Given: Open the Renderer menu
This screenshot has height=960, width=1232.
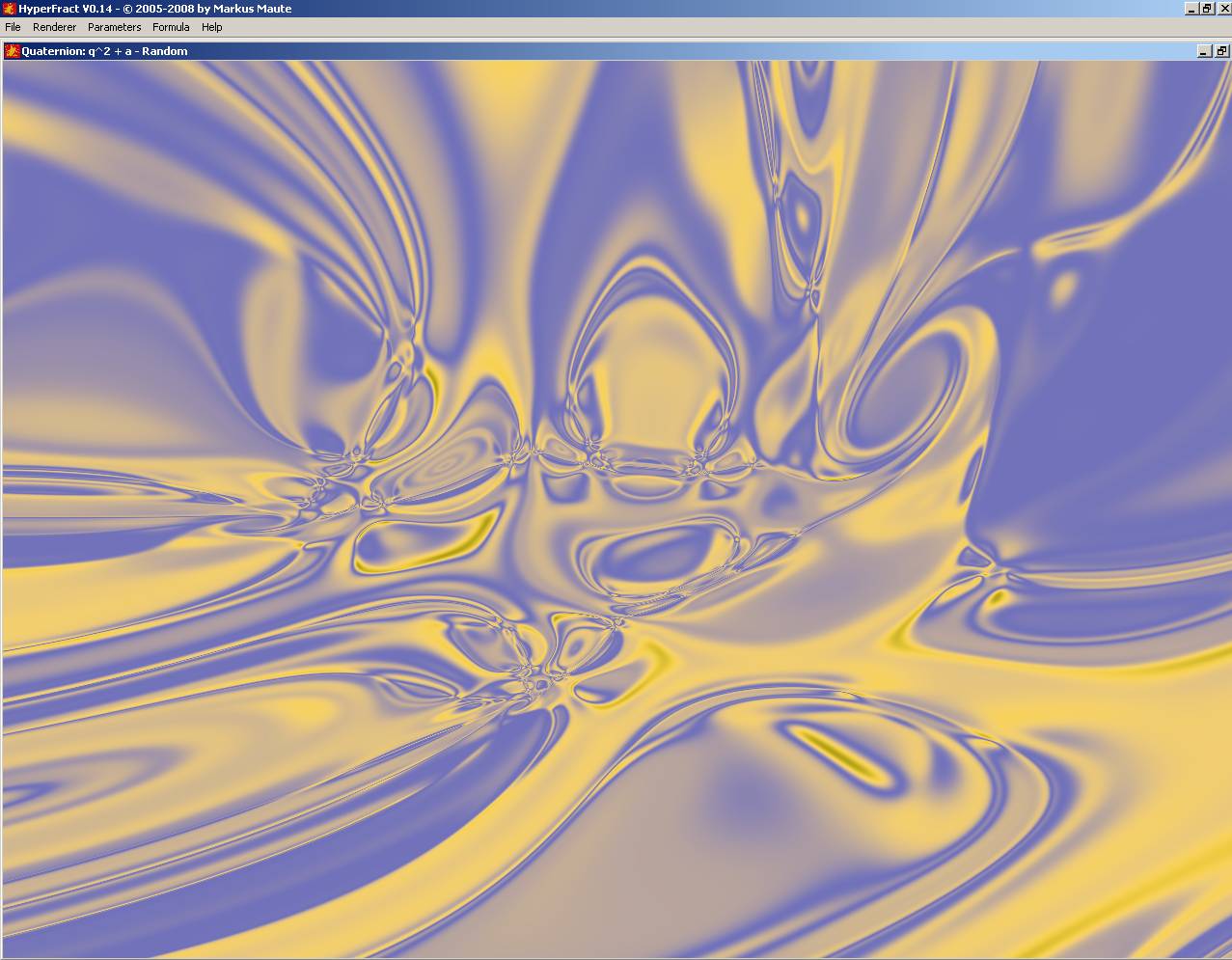Looking at the screenshot, I should 54,27.
